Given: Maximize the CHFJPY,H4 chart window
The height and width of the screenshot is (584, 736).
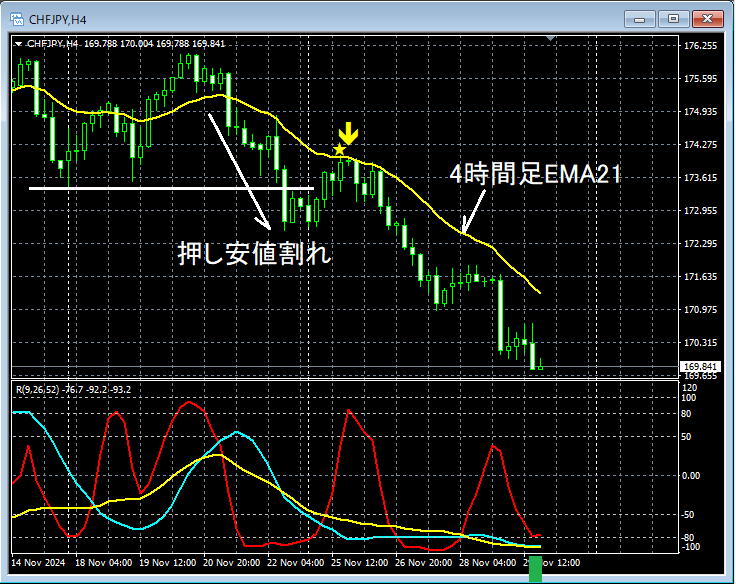Looking at the screenshot, I should tap(673, 19).
